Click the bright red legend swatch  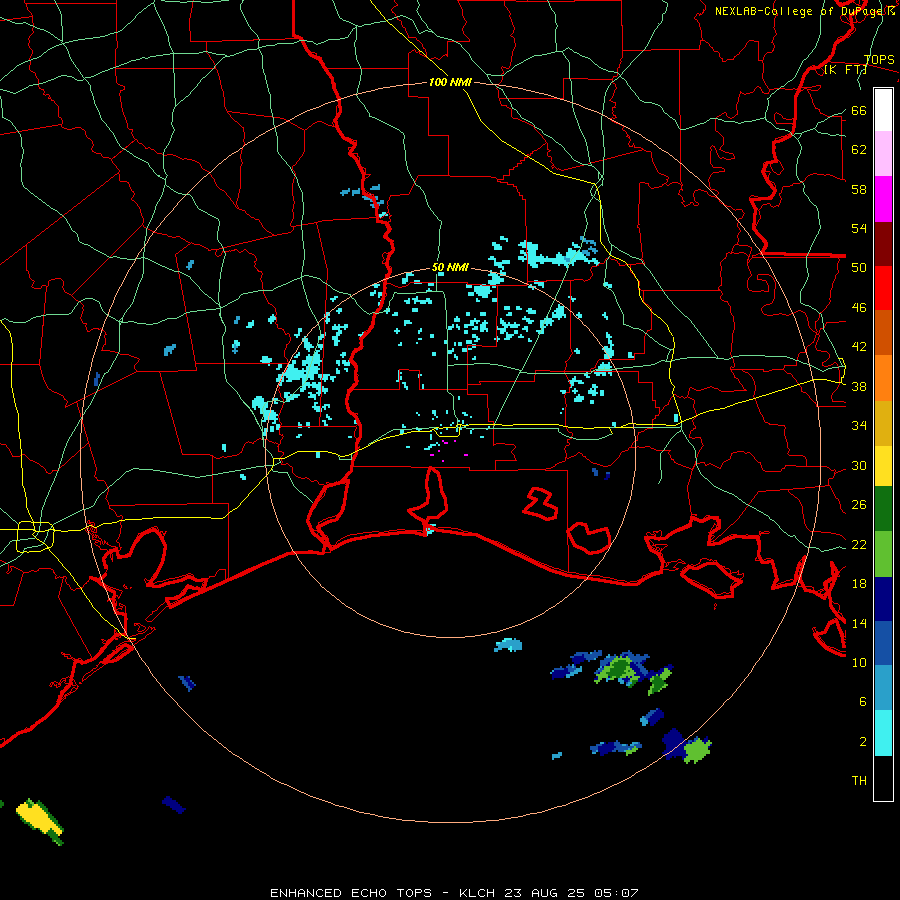point(883,288)
